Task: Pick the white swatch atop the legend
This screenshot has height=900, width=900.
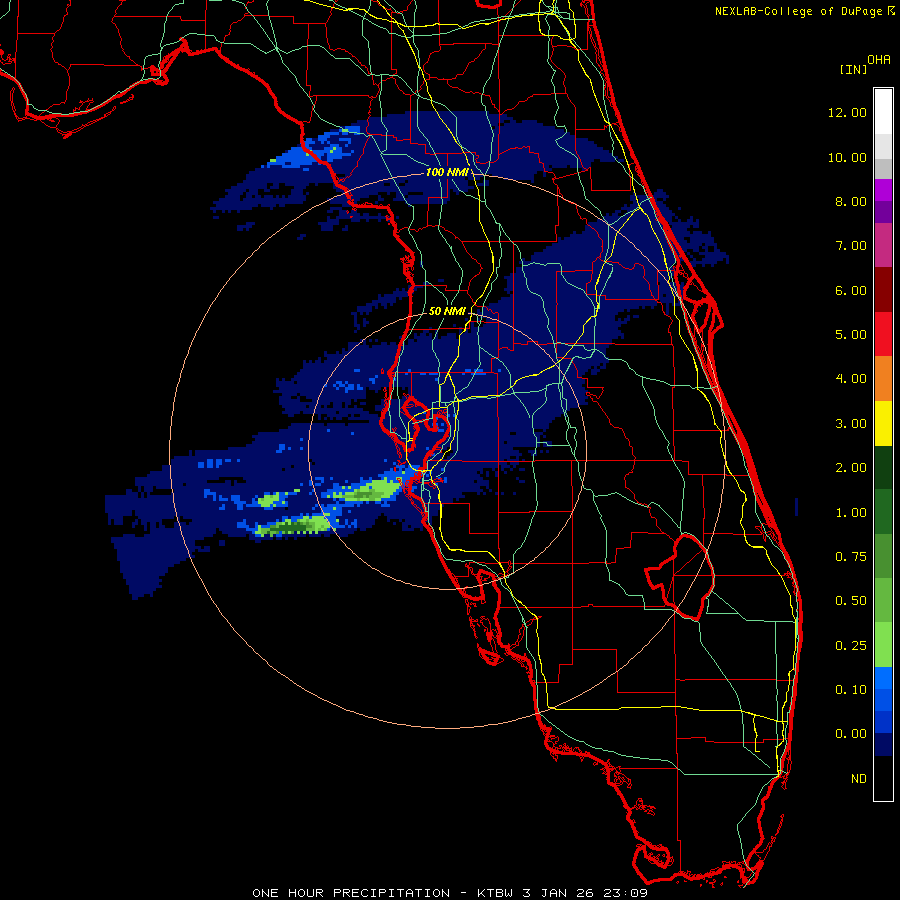Action: pos(883,112)
